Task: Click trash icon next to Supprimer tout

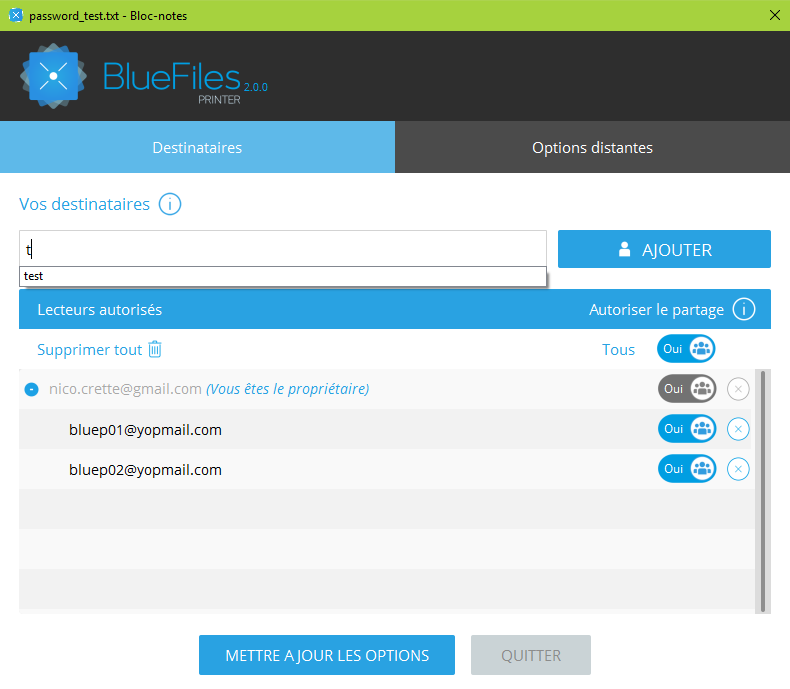Action: (155, 349)
